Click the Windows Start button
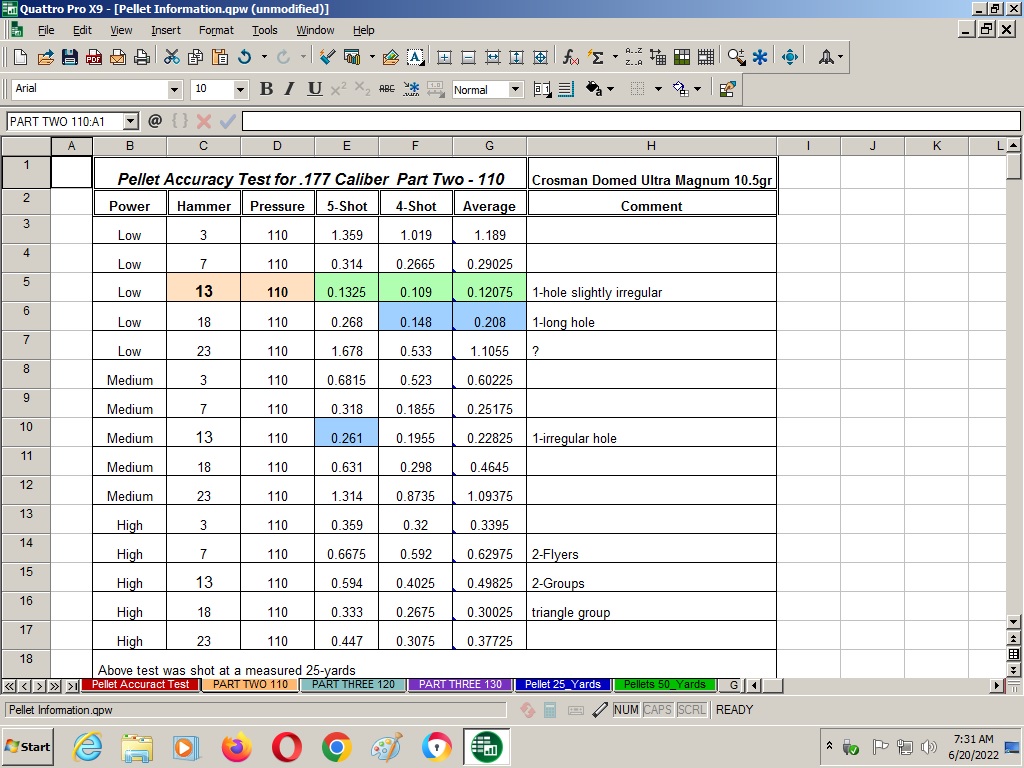 pos(27,746)
